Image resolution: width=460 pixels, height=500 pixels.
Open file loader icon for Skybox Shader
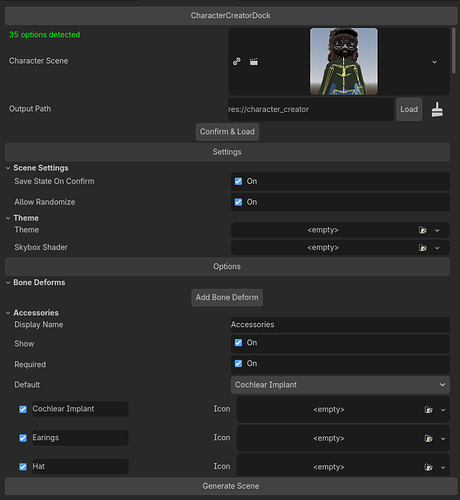coord(423,248)
